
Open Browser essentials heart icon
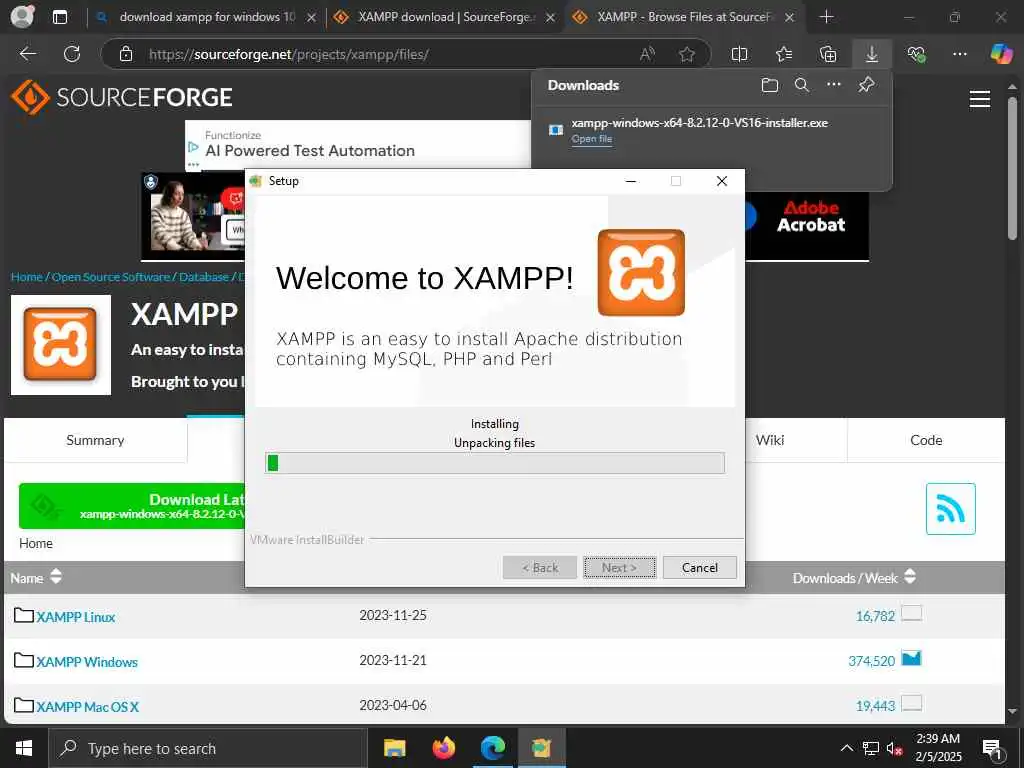coord(916,54)
